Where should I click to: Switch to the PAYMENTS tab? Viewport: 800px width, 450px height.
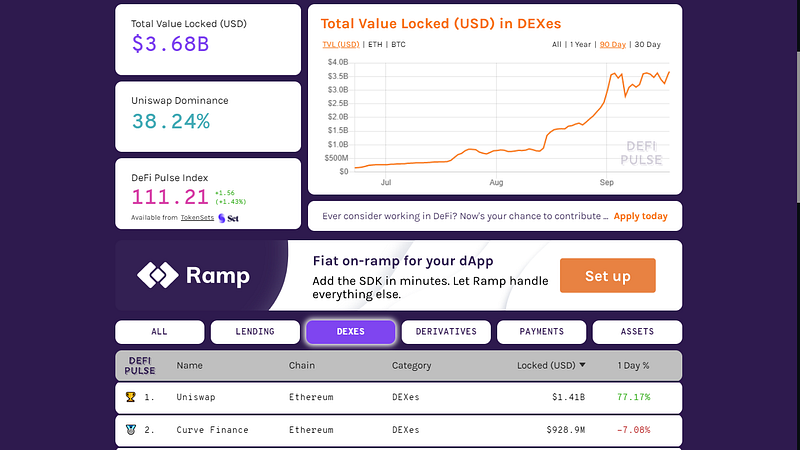(x=541, y=332)
